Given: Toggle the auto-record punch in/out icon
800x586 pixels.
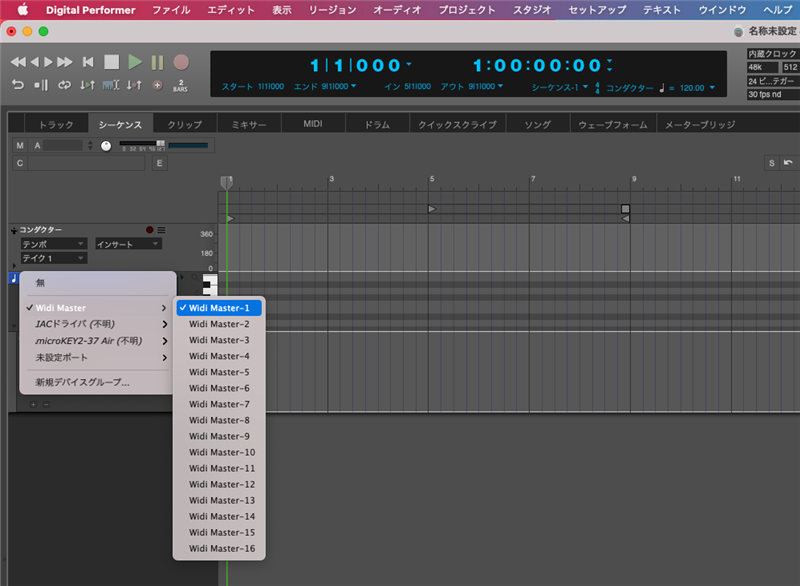Looking at the screenshot, I should coord(134,85).
